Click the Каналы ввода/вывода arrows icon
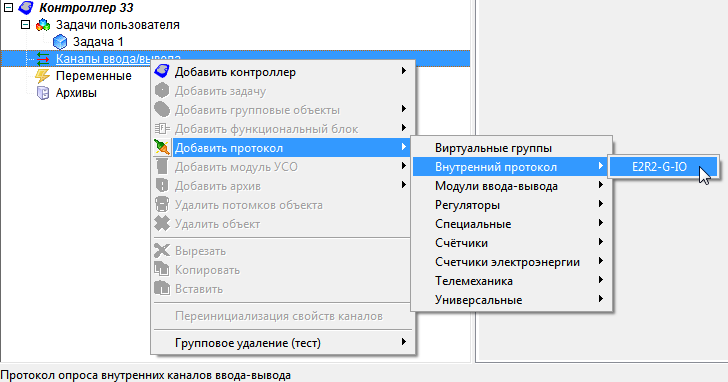This screenshot has width=728, height=382. pos(43,58)
